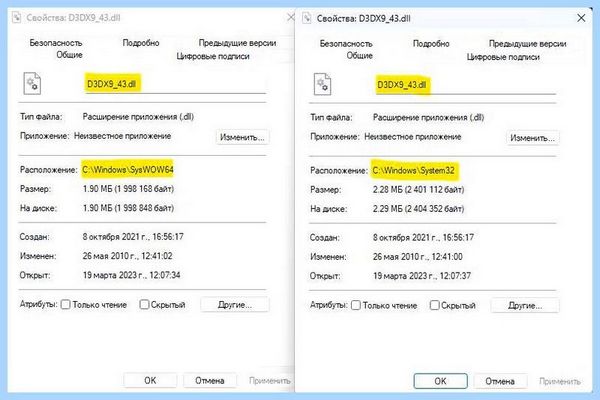Viewport: 600px width, 400px height.
Task: Open Другие attributes in left SysWOW64 window
Action: (x=235, y=305)
